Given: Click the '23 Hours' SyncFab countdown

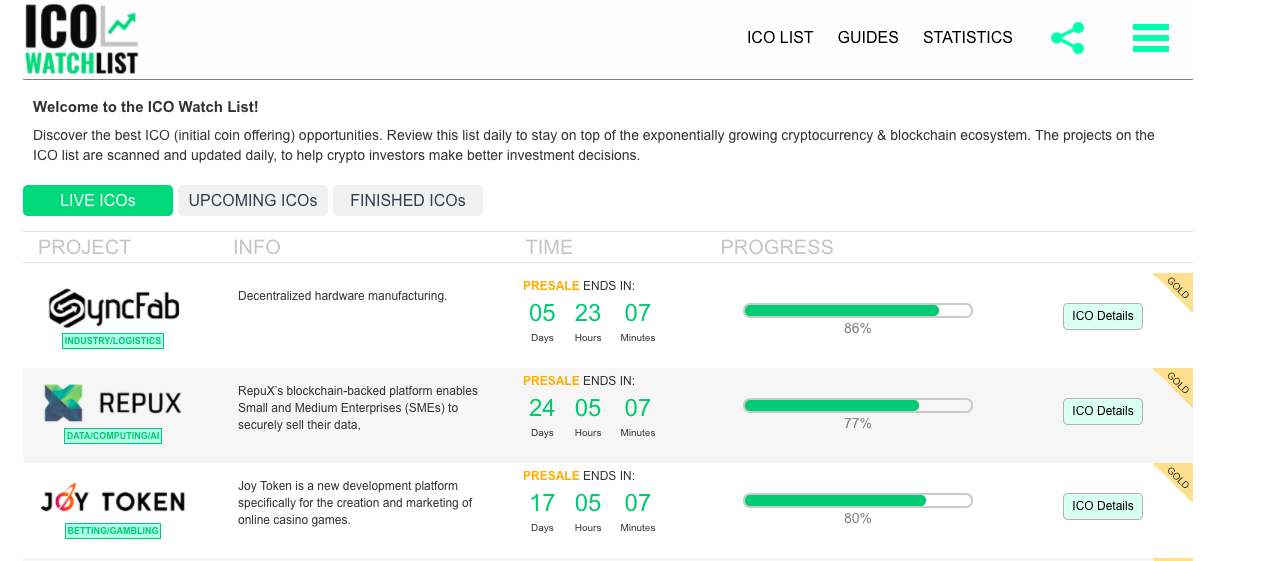Looking at the screenshot, I should pyautogui.click(x=588, y=322).
